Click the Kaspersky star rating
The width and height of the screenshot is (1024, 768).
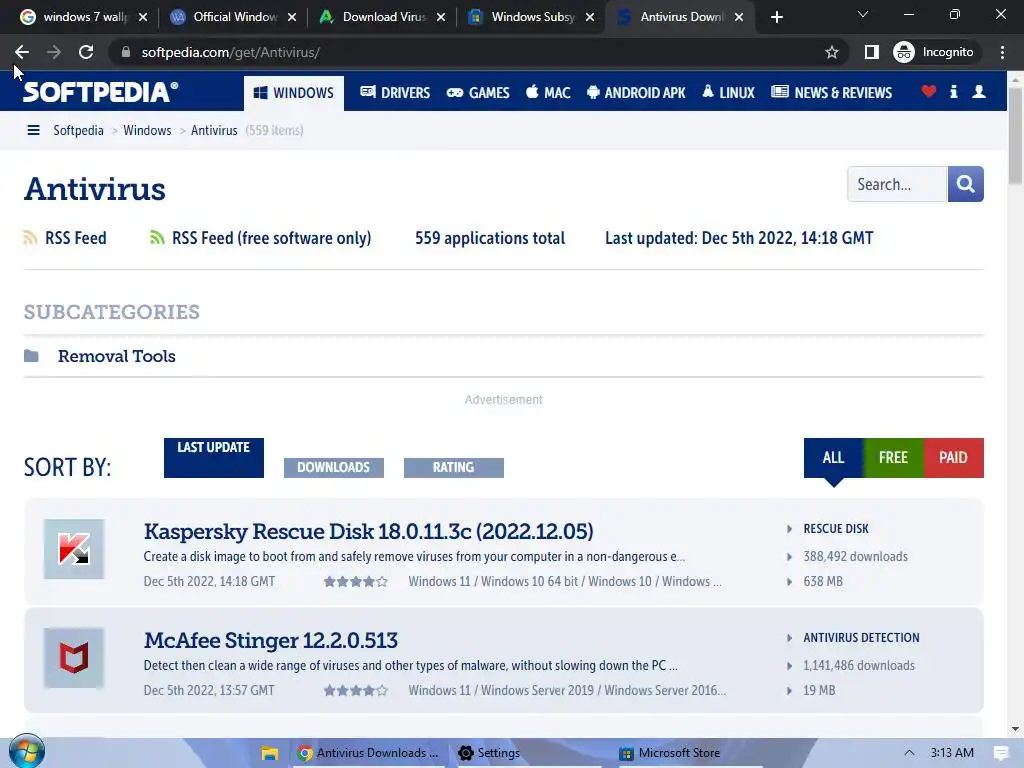(356, 581)
